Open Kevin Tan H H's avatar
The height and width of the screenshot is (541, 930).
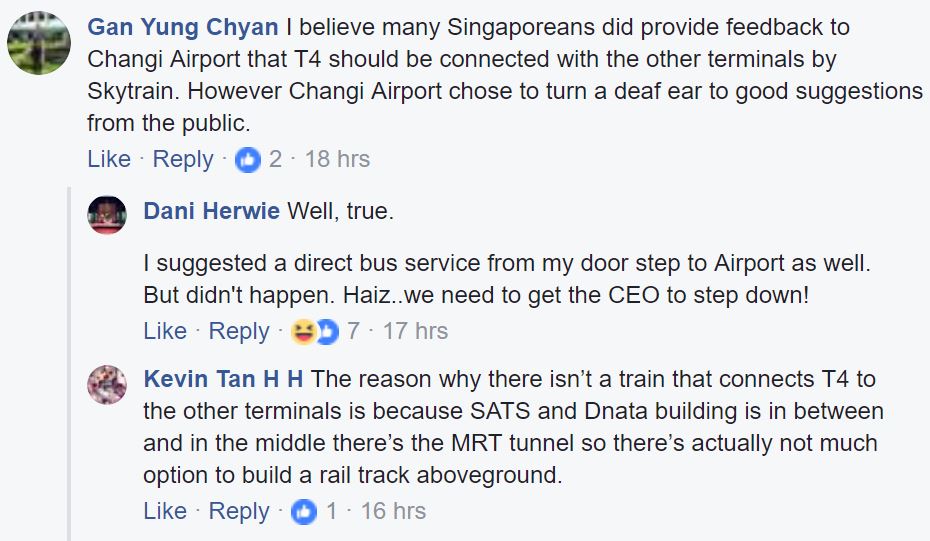107,384
